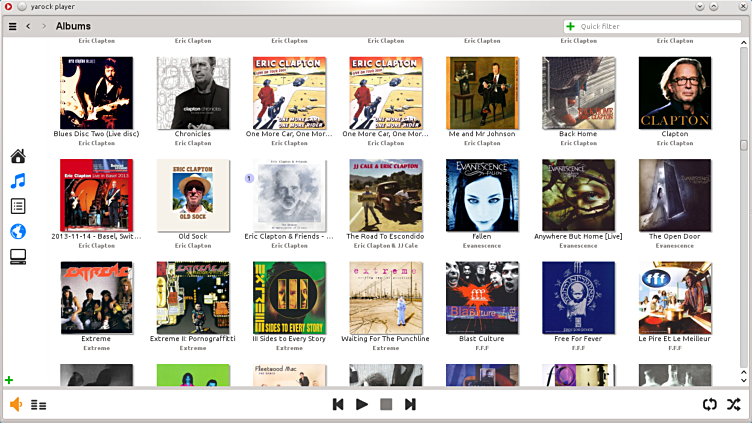The width and height of the screenshot is (752, 423).
Task: Expand the quick filter green plus options
Action: tap(571, 26)
